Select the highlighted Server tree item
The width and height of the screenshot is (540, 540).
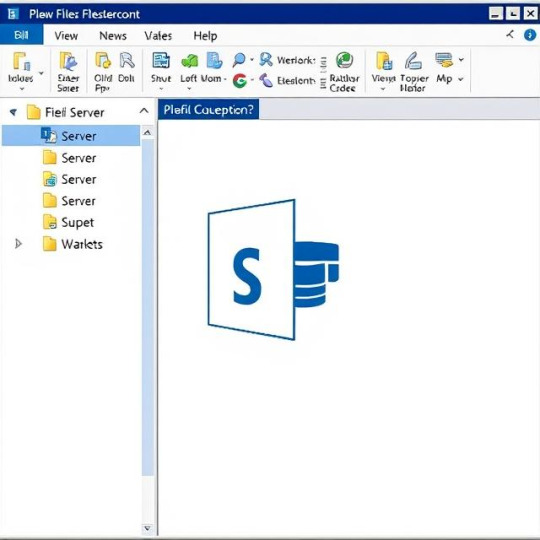71,136
